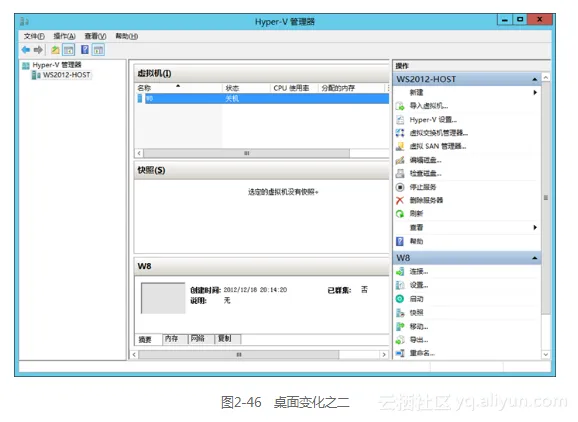Click the 停止服务 stop icon
This screenshot has height=422, width=578.
click(400, 187)
